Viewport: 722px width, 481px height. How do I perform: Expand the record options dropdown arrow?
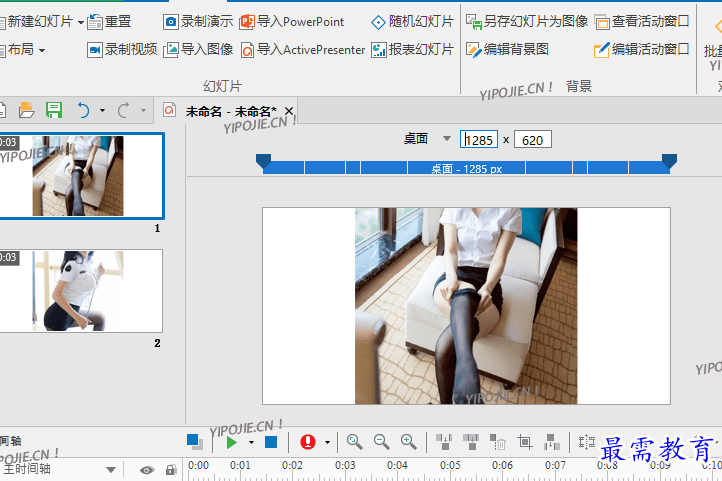pyautogui.click(x=327, y=443)
